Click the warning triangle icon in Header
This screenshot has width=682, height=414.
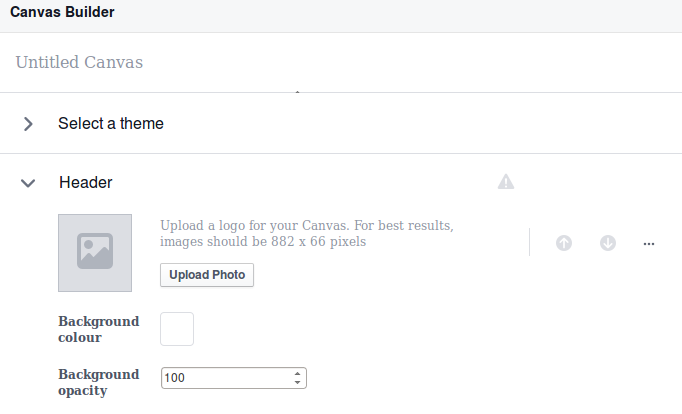click(506, 181)
